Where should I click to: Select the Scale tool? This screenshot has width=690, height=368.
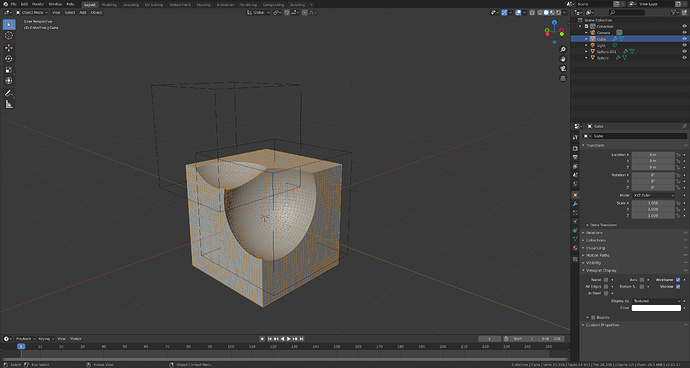point(9,70)
